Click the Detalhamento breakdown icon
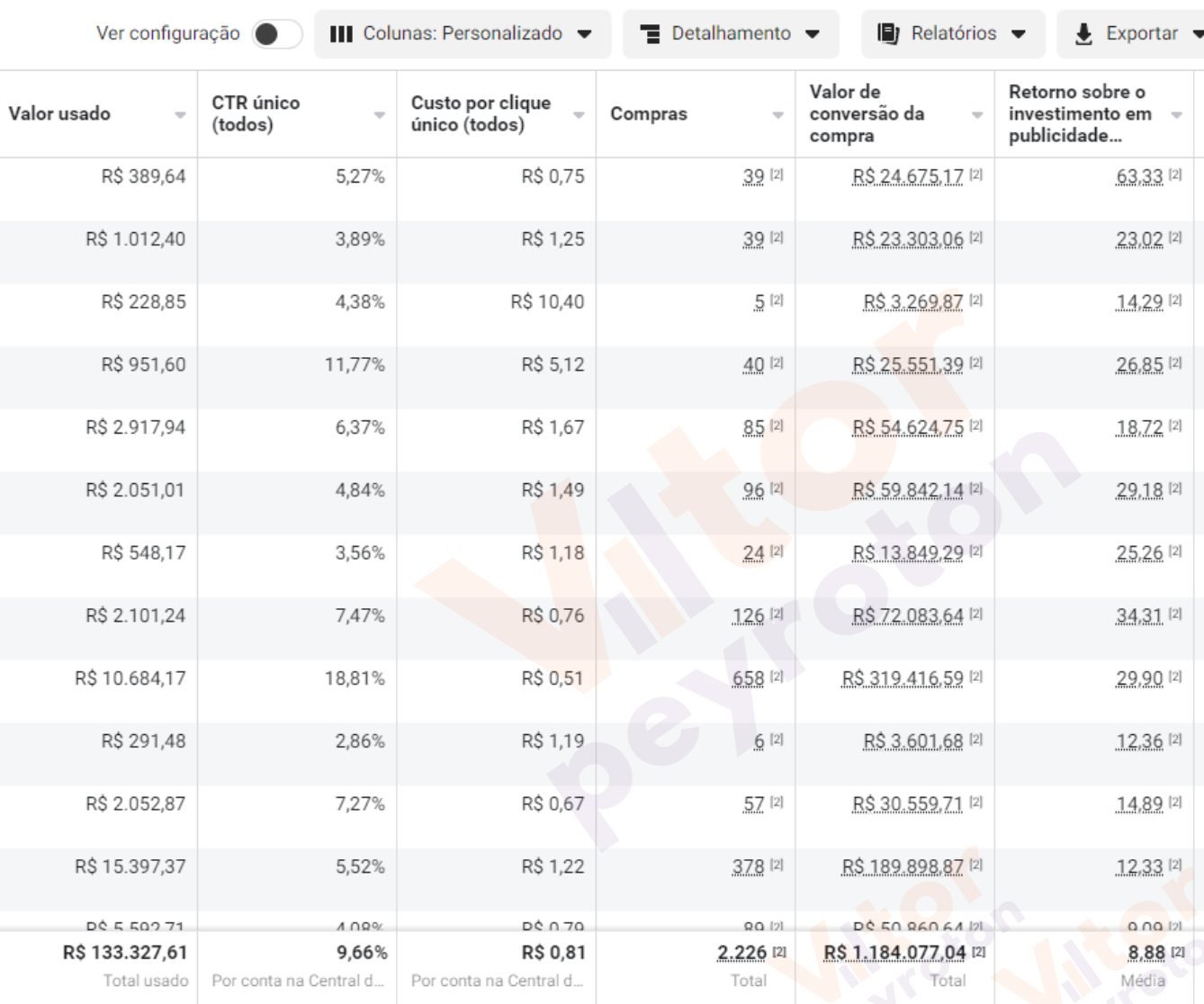1204x1004 pixels. (x=650, y=34)
